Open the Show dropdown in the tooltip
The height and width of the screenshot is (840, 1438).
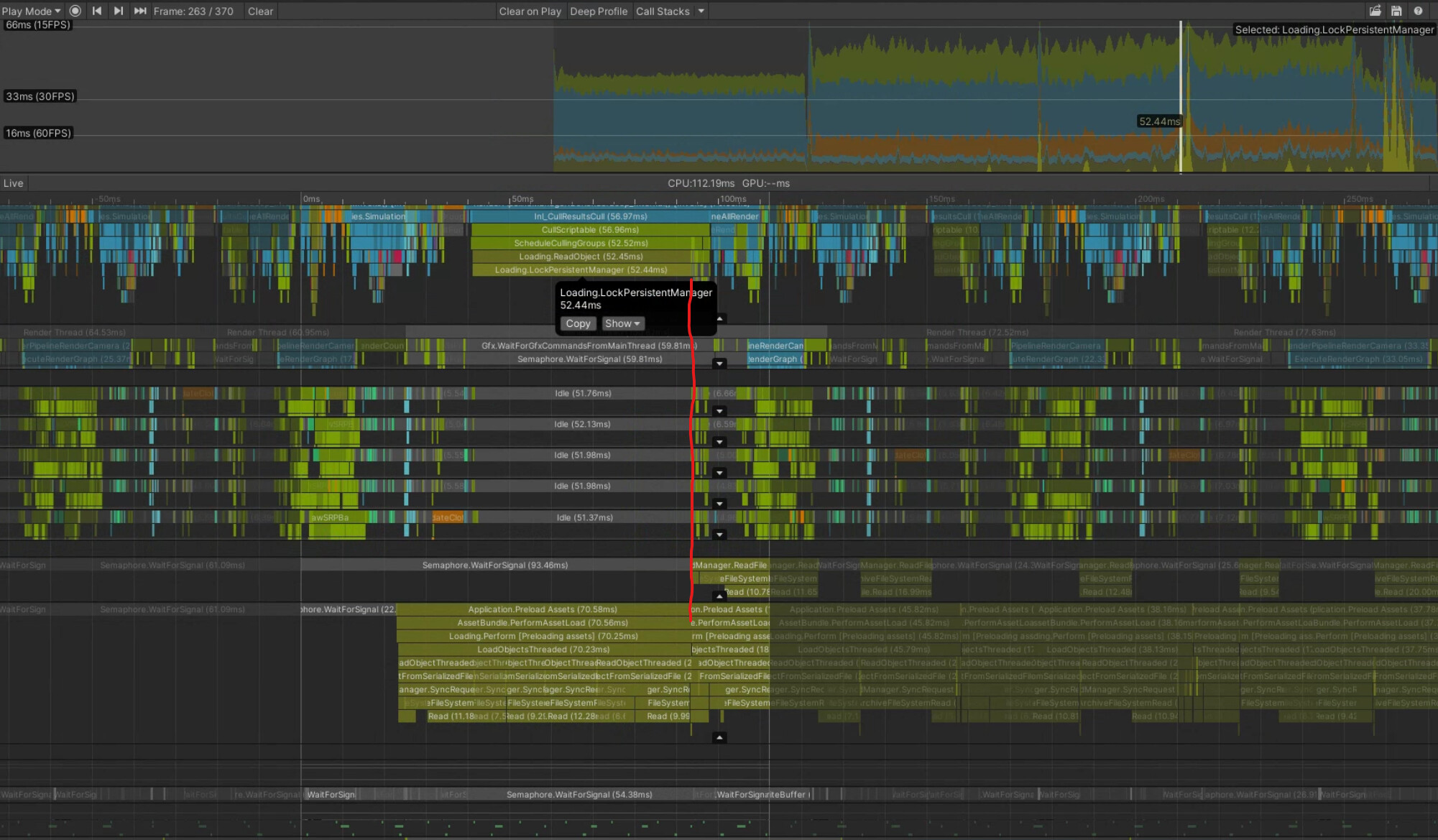(x=622, y=323)
